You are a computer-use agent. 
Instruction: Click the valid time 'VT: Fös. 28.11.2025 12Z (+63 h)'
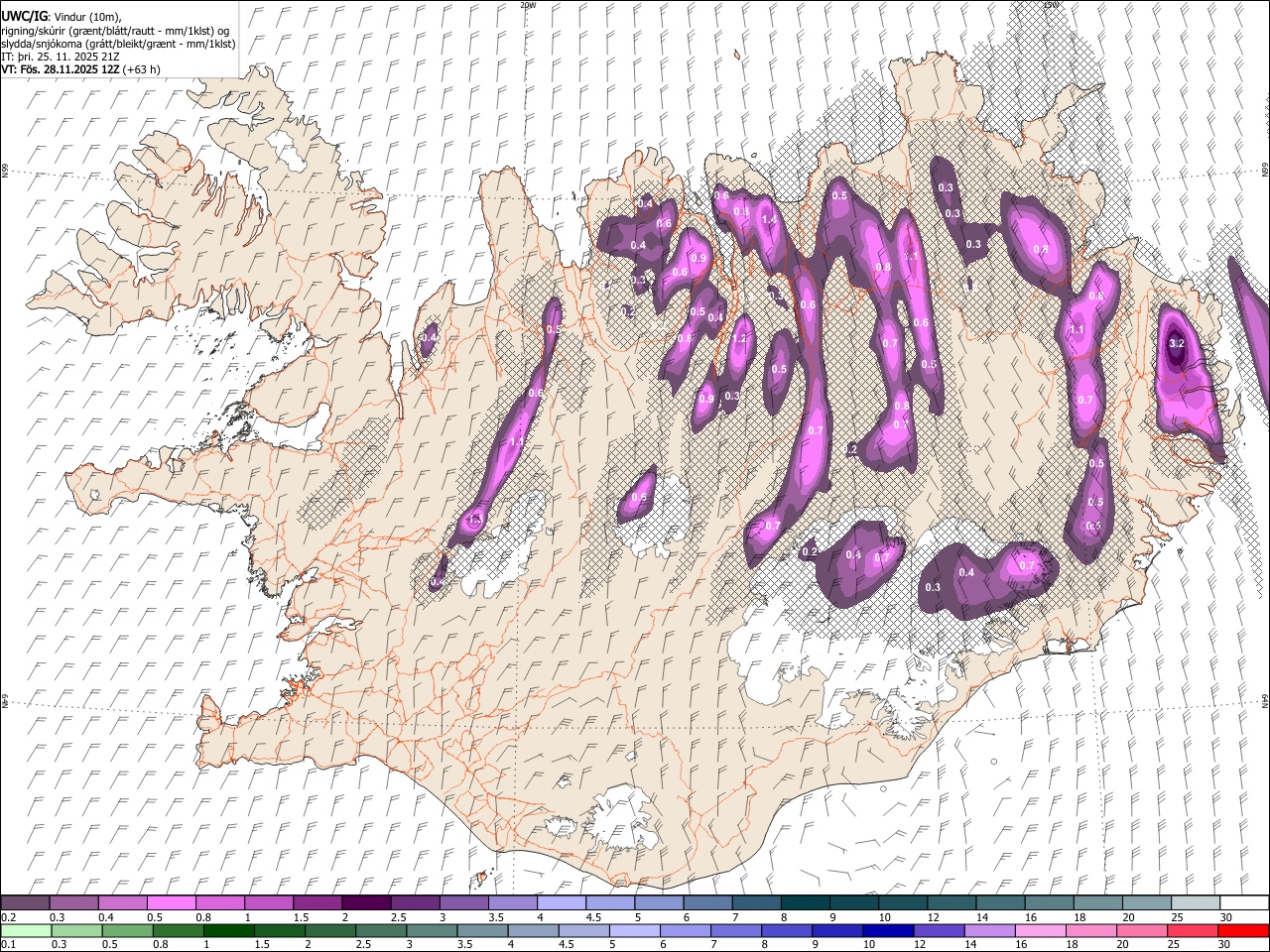tap(80, 69)
